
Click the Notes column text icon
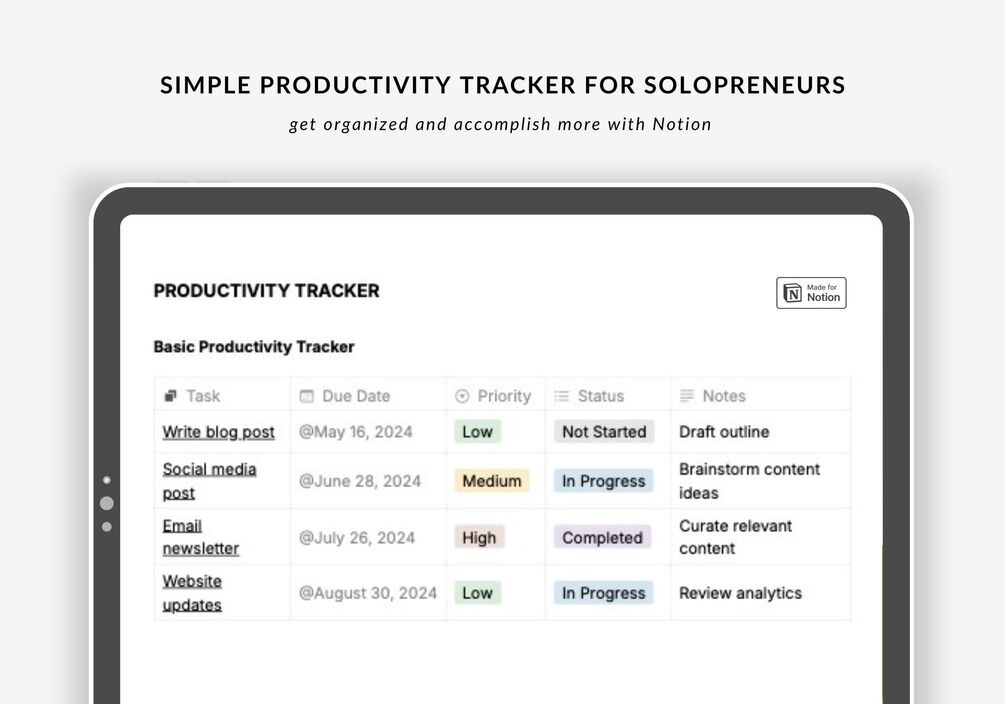click(687, 396)
